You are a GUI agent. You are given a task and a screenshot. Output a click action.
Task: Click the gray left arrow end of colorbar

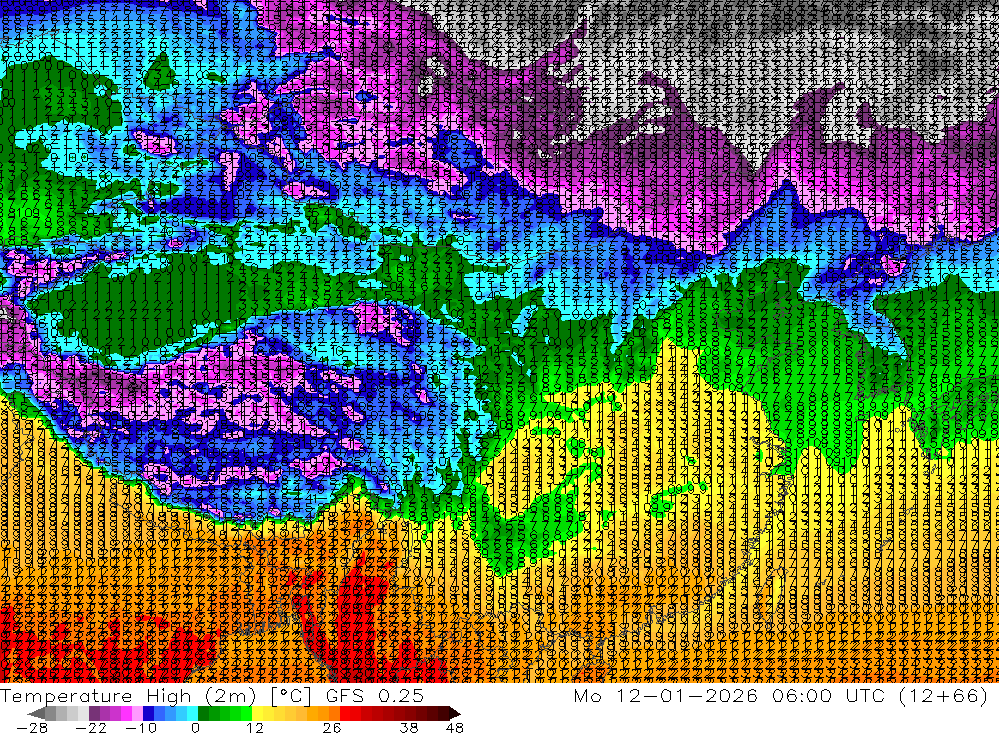click(x=37, y=713)
